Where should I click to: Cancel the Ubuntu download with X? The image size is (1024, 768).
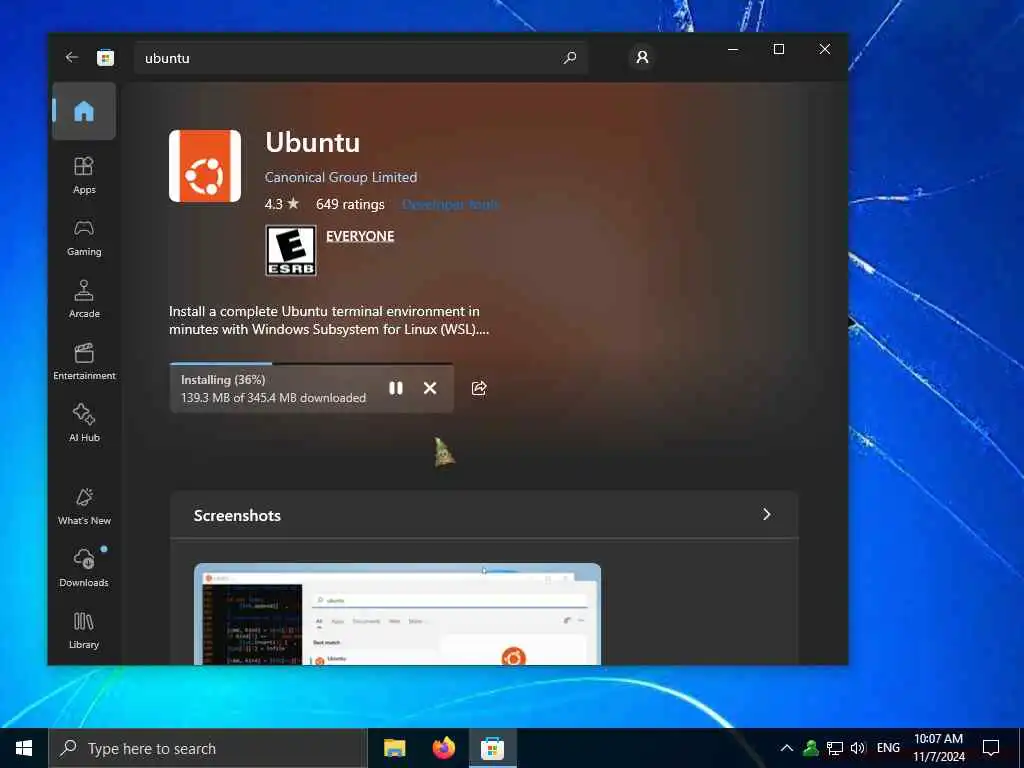tap(430, 388)
